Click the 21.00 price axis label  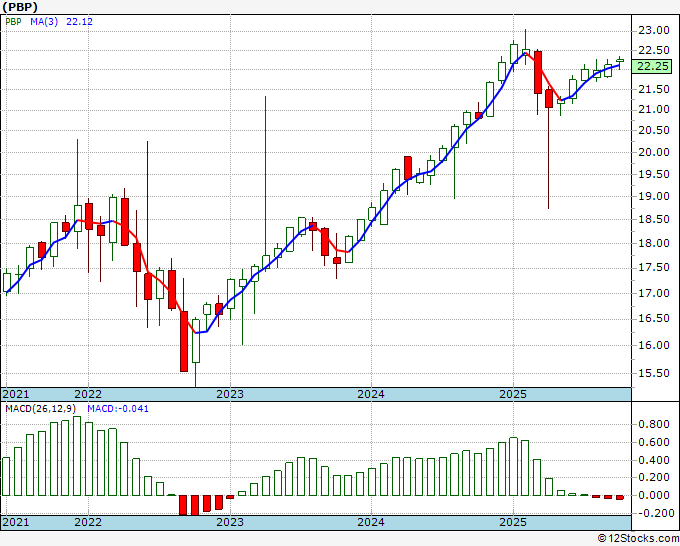654,110
